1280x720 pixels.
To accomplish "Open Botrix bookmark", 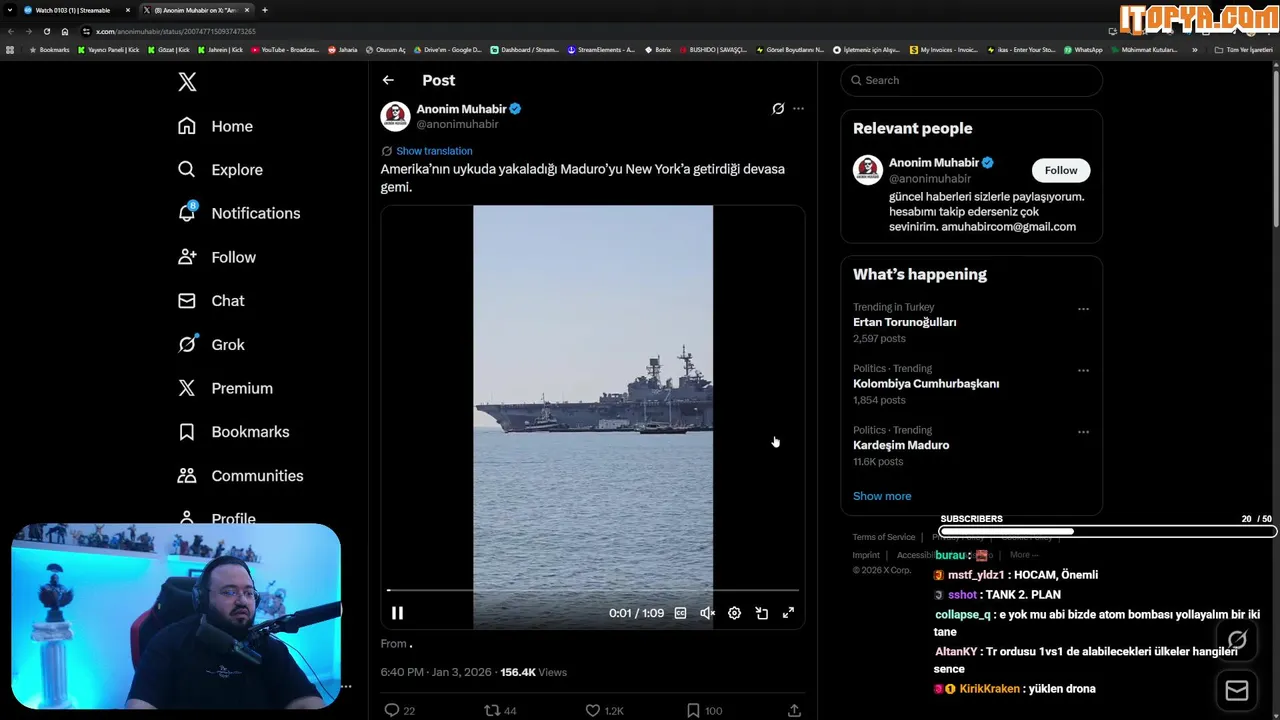I will [658, 50].
